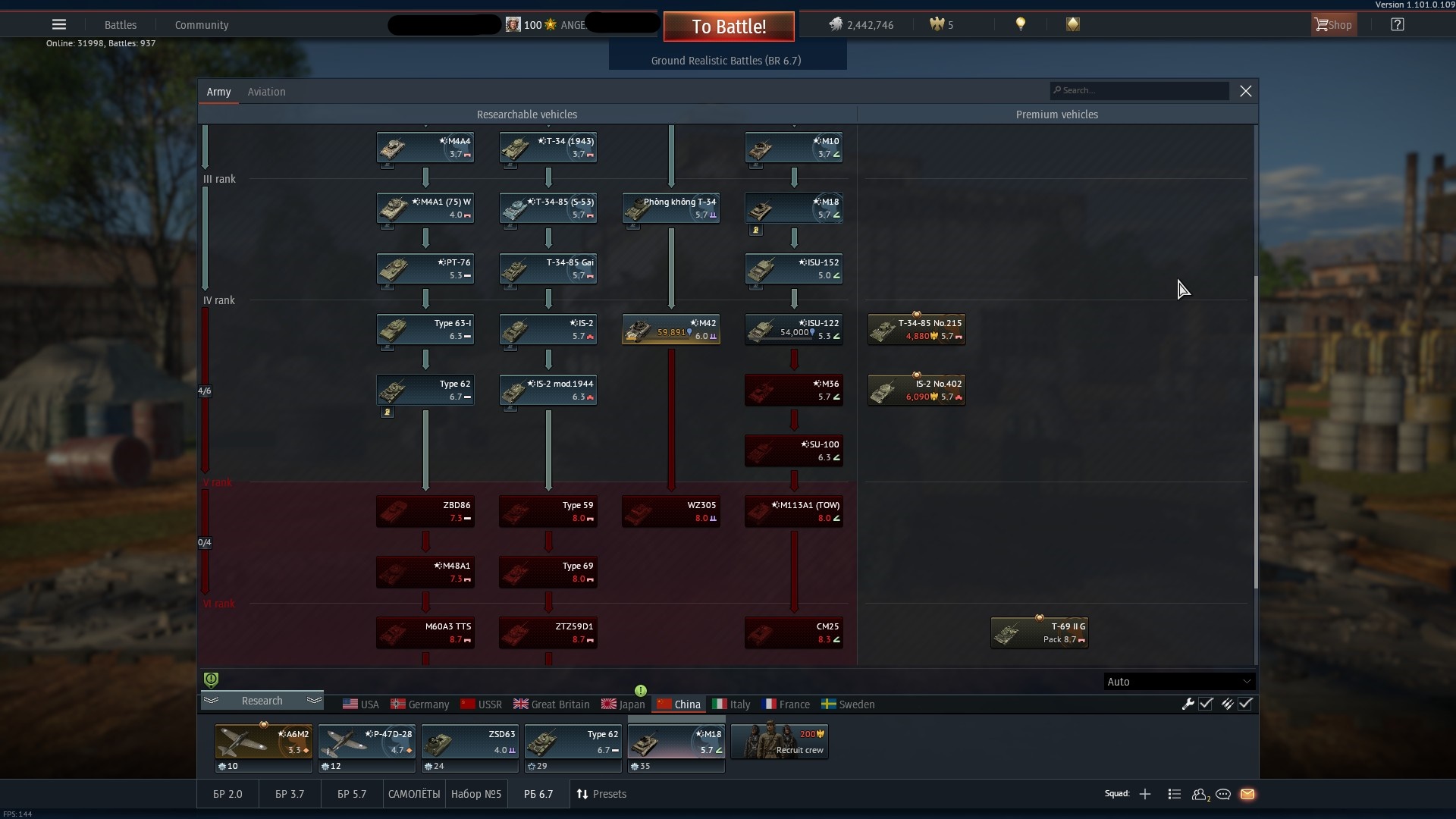Click the green shield icon
The height and width of the screenshot is (819, 1456).
click(212, 679)
